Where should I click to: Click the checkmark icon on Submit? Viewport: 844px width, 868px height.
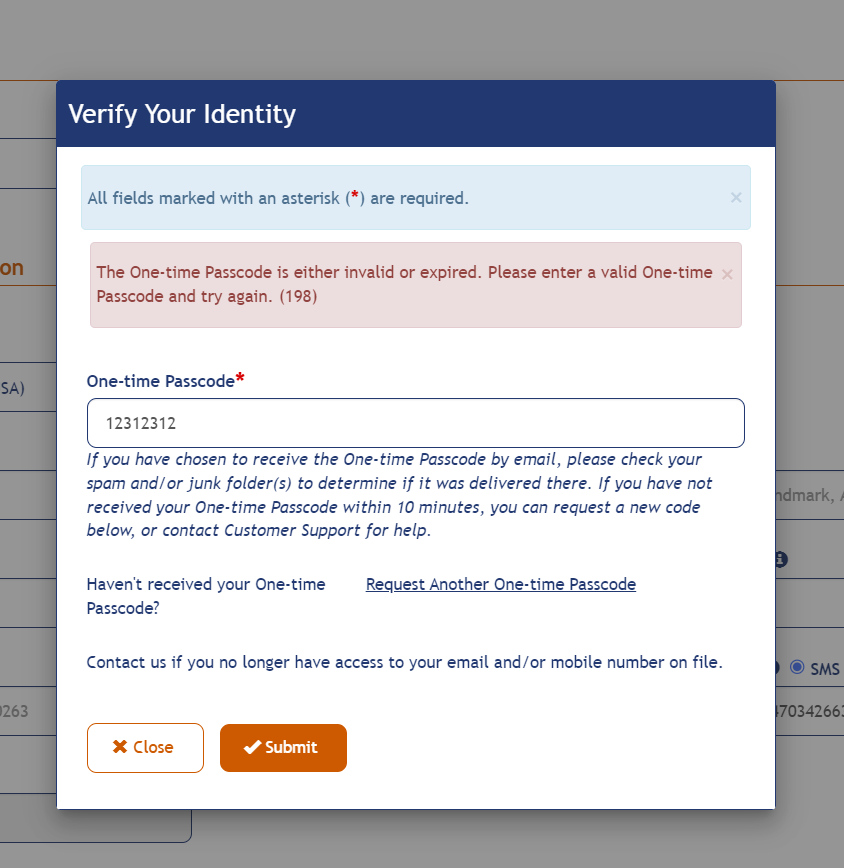pos(252,747)
